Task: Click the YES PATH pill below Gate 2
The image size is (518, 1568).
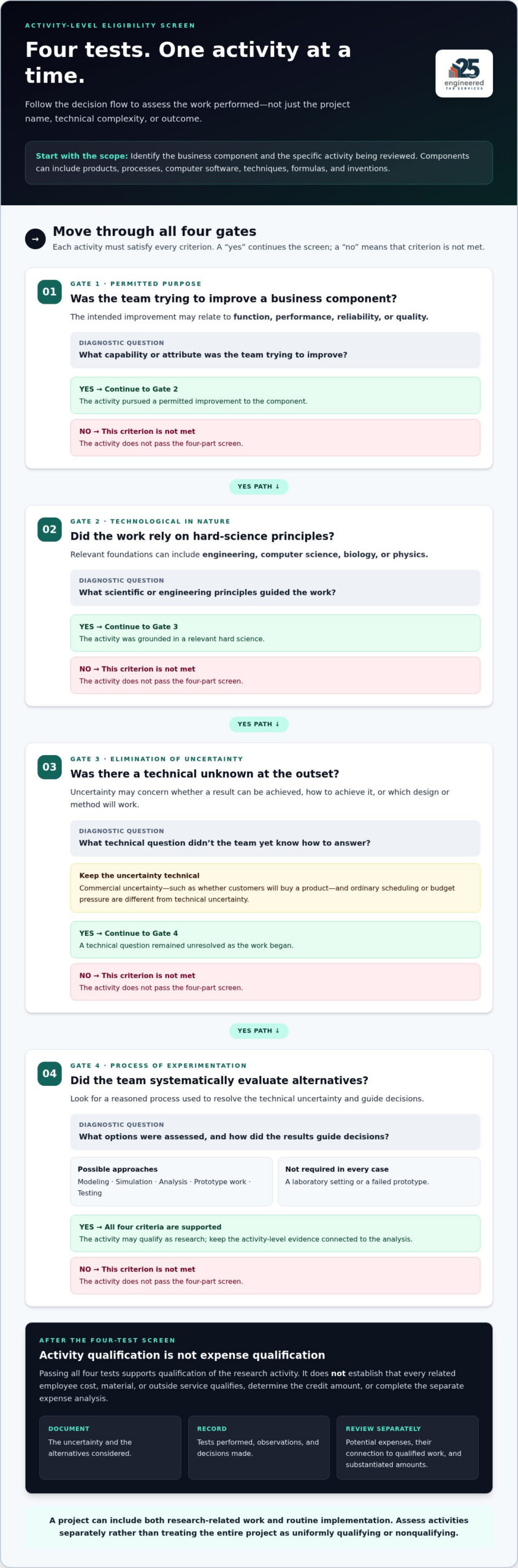Action: click(259, 724)
